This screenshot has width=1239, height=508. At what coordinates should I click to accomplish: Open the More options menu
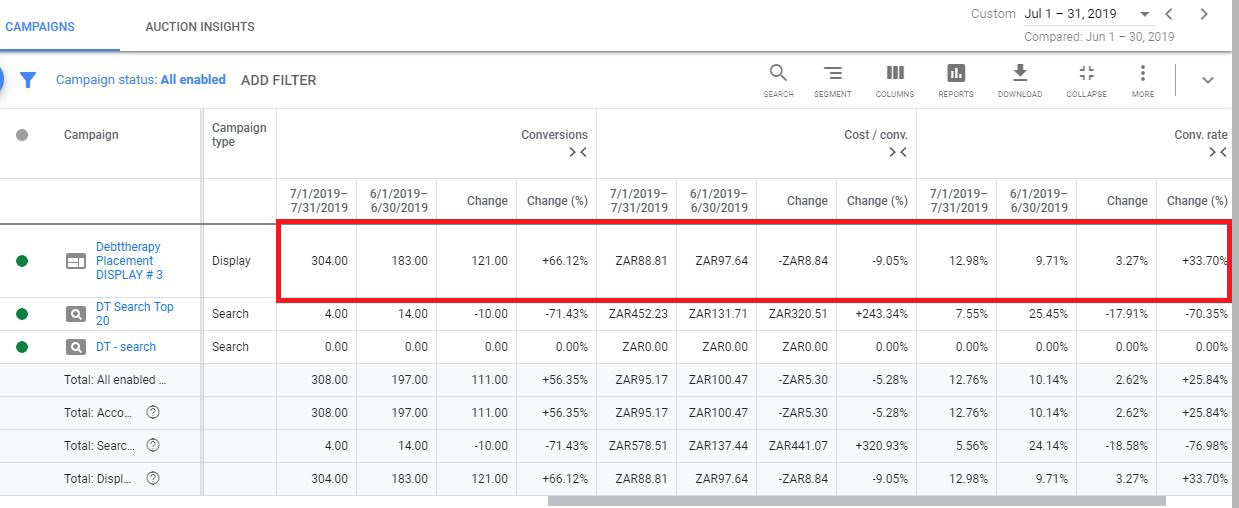point(1143,75)
